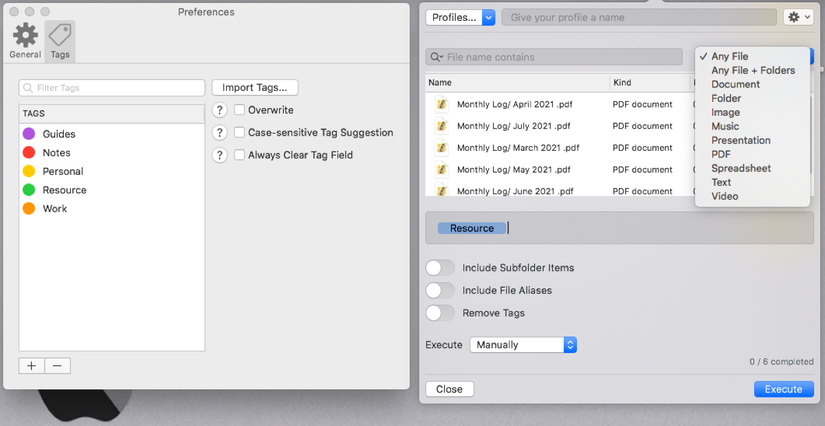Choose Any File from file type menu
Viewport: 825px width, 426px height.
pos(752,56)
